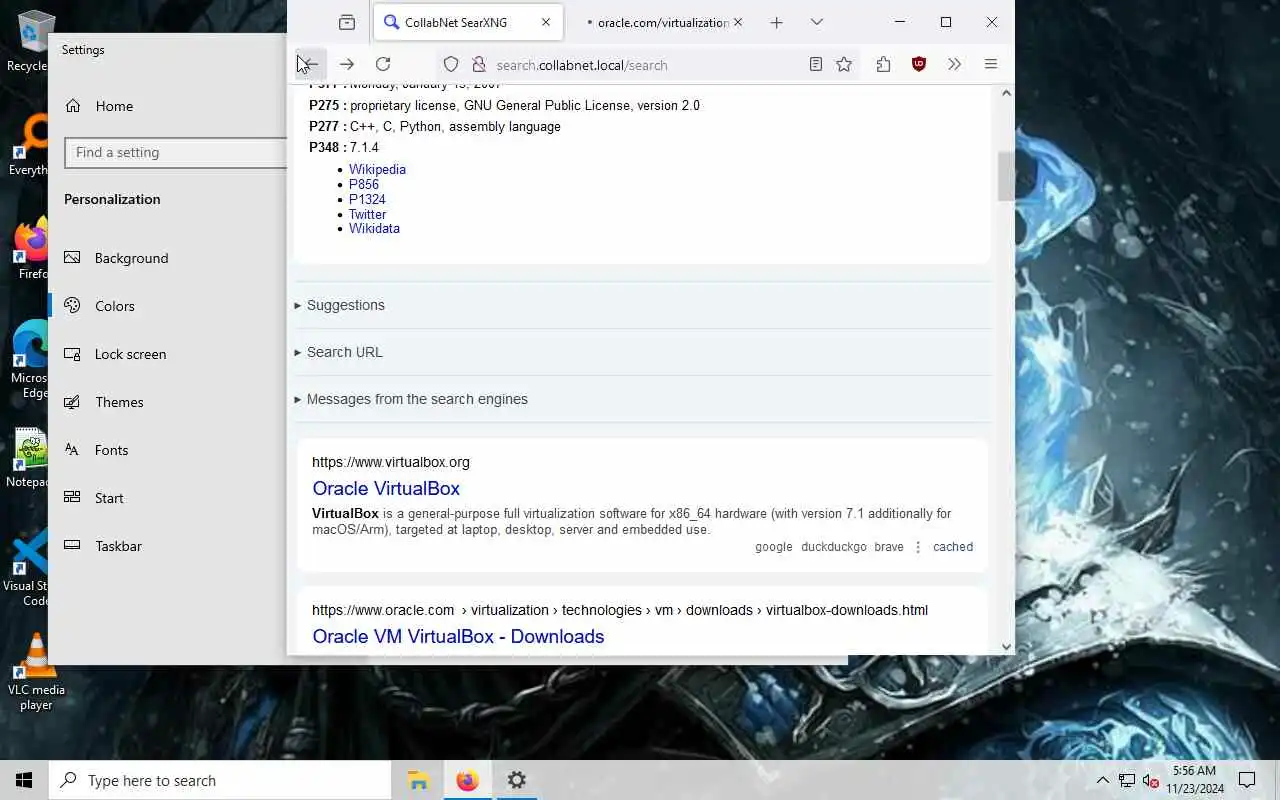Click the vertical scrollbar thumb
The image size is (1280, 800).
[1006, 176]
